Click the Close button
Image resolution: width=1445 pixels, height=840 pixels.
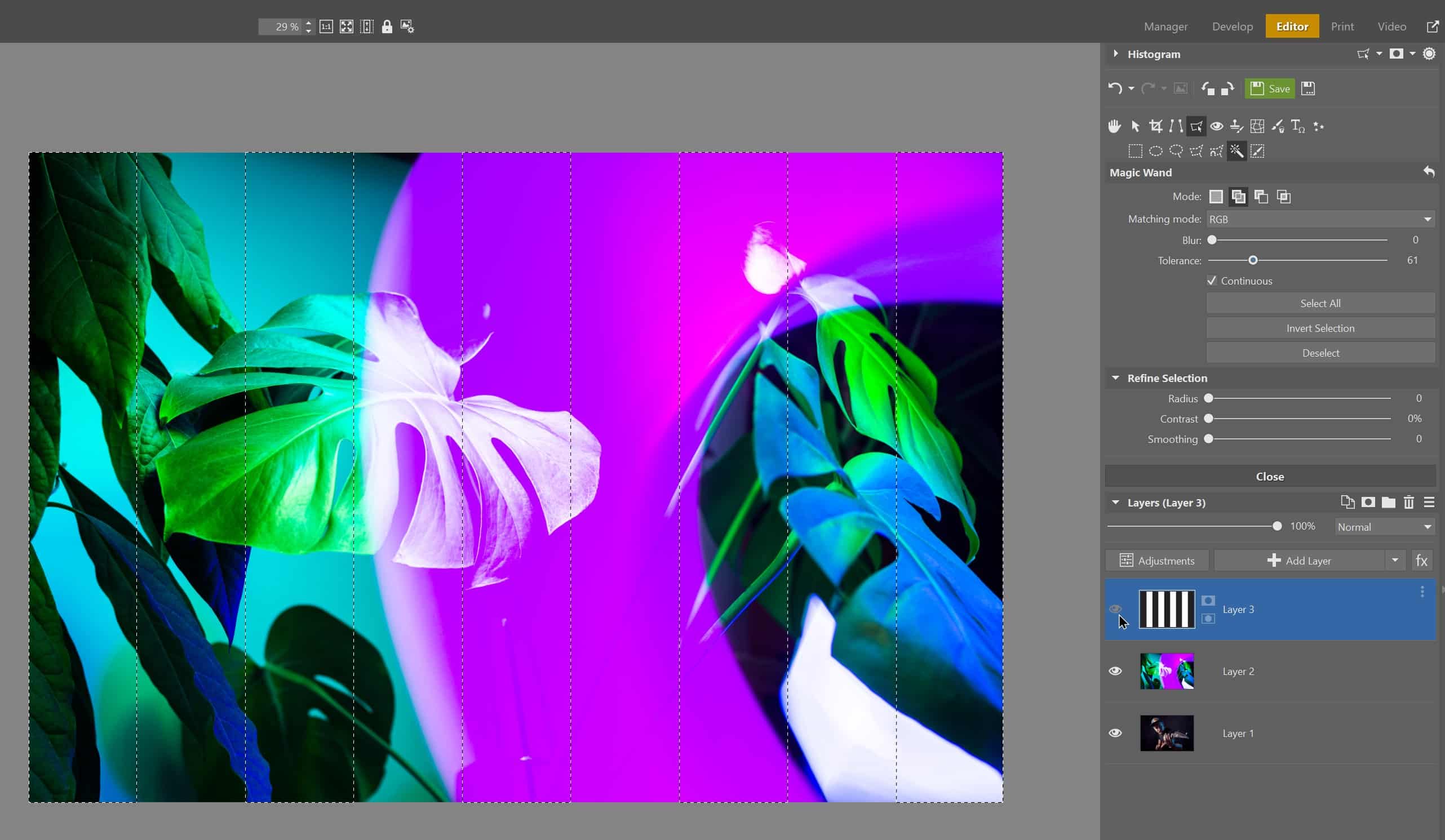point(1270,477)
